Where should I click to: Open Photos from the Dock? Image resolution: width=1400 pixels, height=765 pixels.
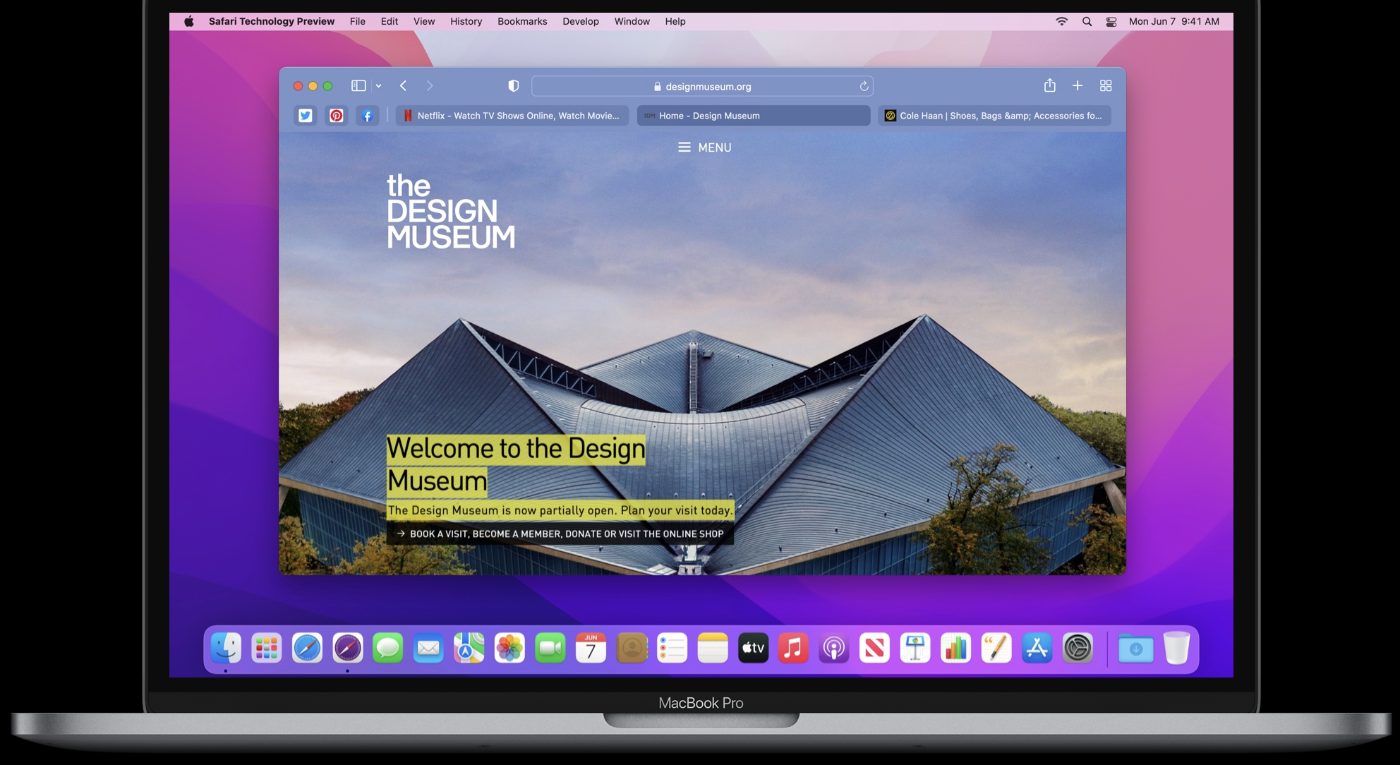[510, 648]
